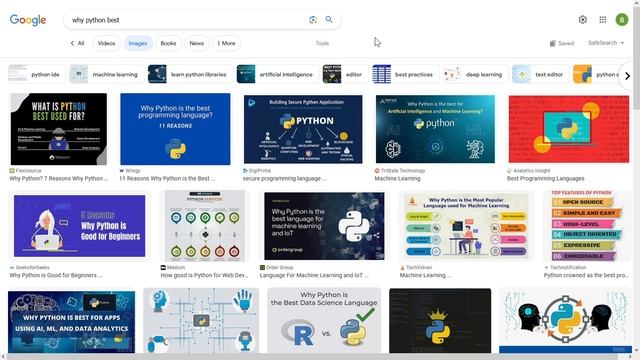Open search by image camera icon
640x360 pixels.
313,20
